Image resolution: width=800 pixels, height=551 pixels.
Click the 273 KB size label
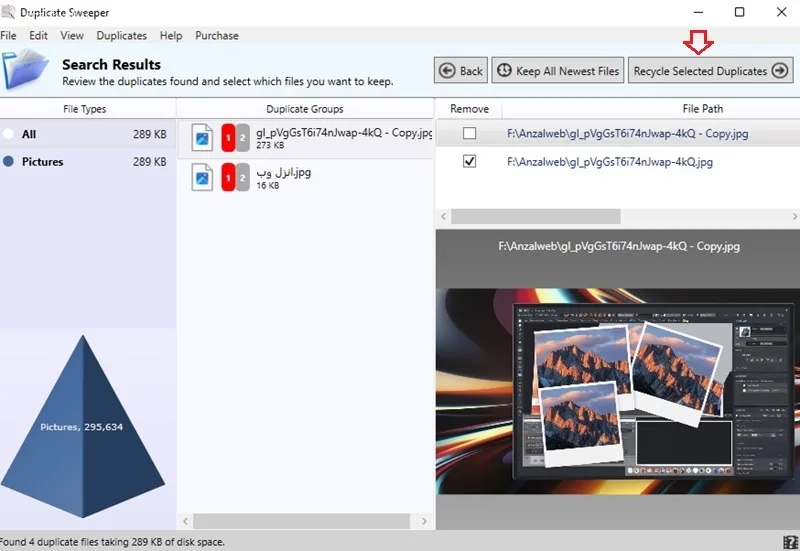[270, 145]
